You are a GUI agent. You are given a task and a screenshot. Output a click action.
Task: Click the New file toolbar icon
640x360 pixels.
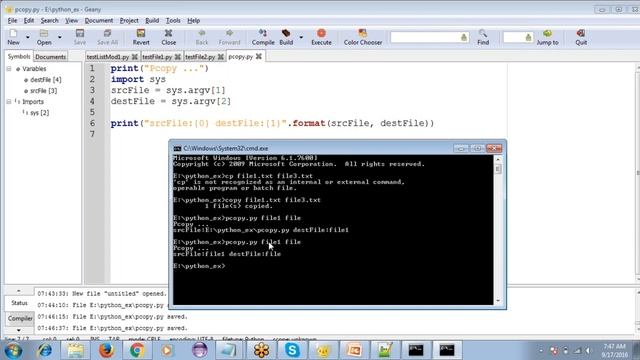tap(13, 37)
